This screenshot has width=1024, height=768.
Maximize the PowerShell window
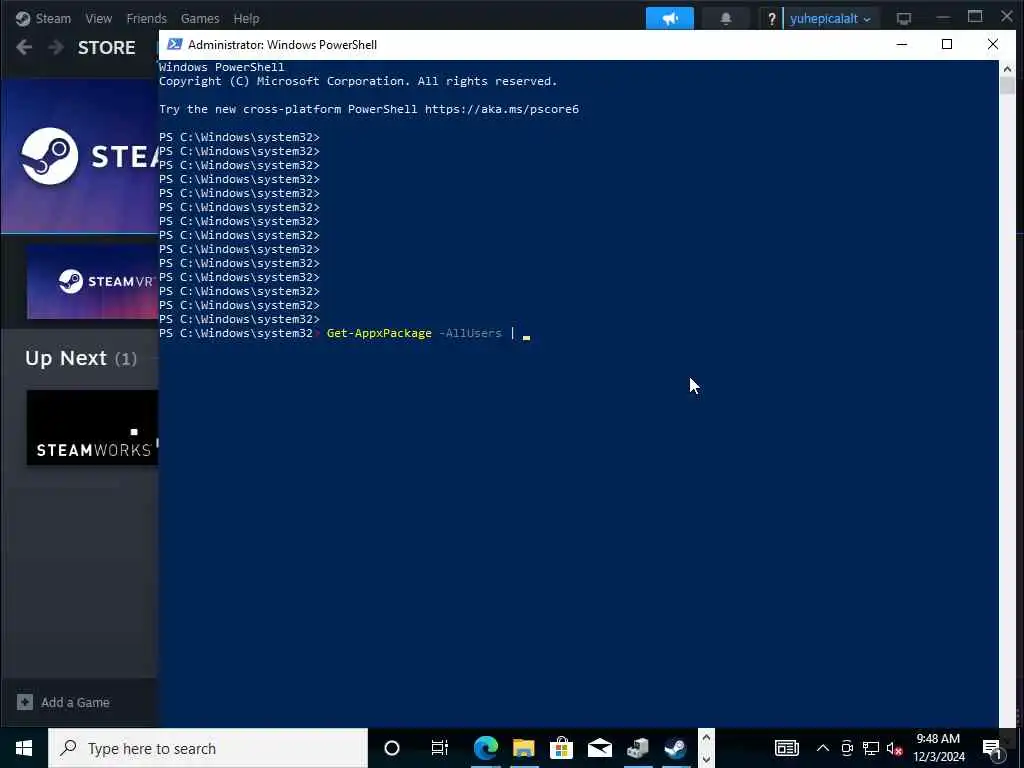947,44
